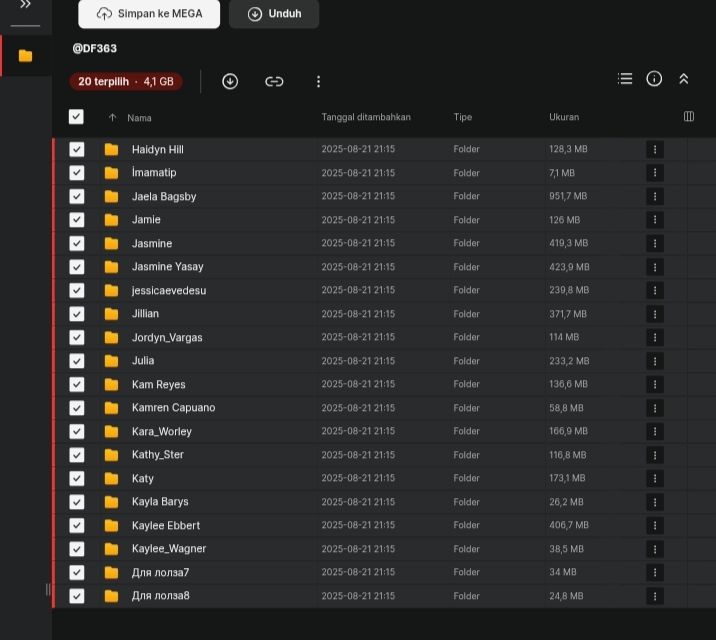Viewport: 716px width, 640px height.
Task: Uncheck the Jamie folder
Action: 77,220
